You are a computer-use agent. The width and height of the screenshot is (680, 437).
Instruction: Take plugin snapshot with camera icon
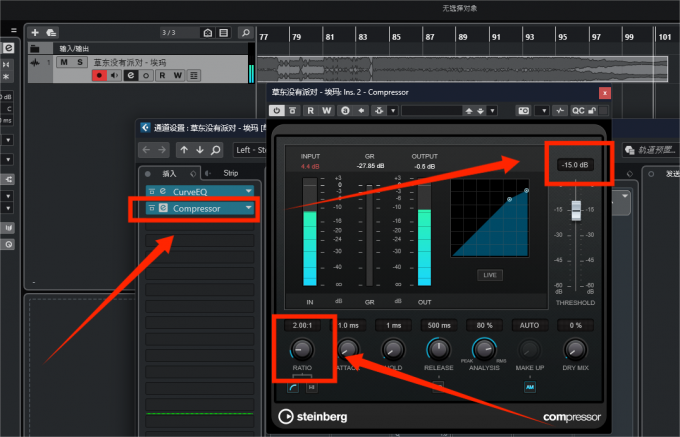point(523,111)
